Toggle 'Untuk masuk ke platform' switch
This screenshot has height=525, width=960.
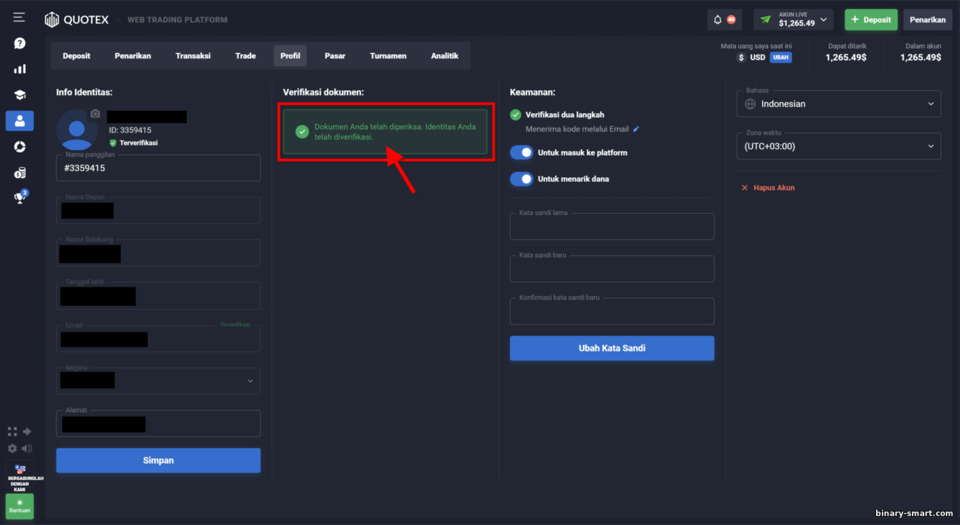point(521,152)
